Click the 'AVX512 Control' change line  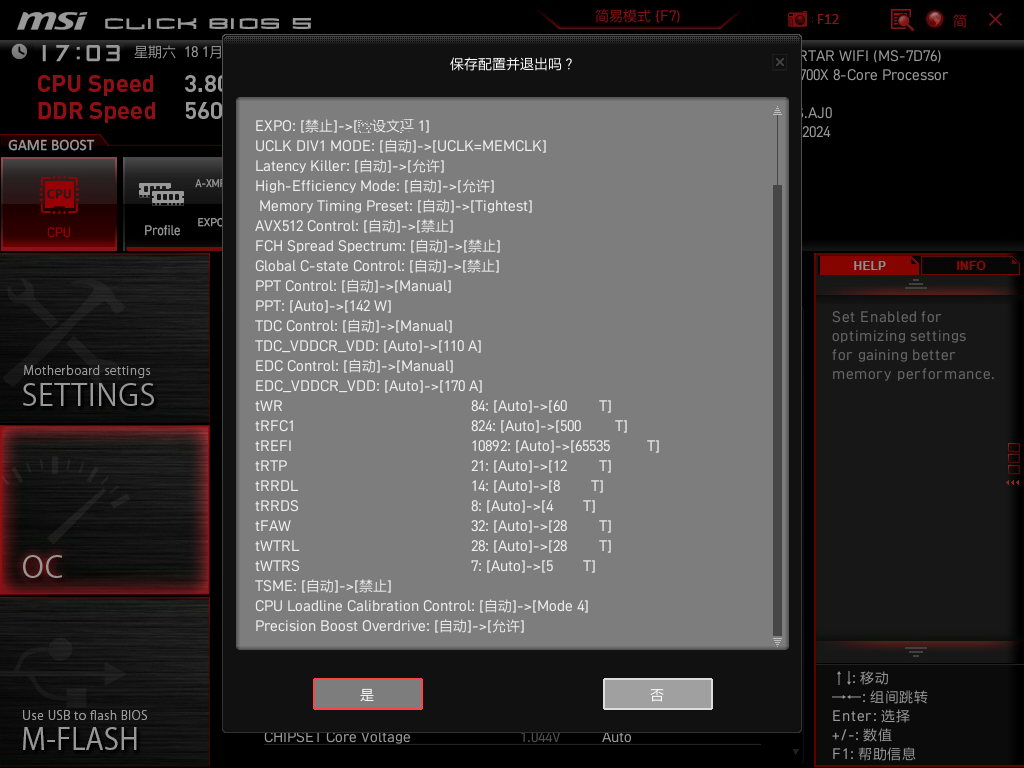point(354,226)
